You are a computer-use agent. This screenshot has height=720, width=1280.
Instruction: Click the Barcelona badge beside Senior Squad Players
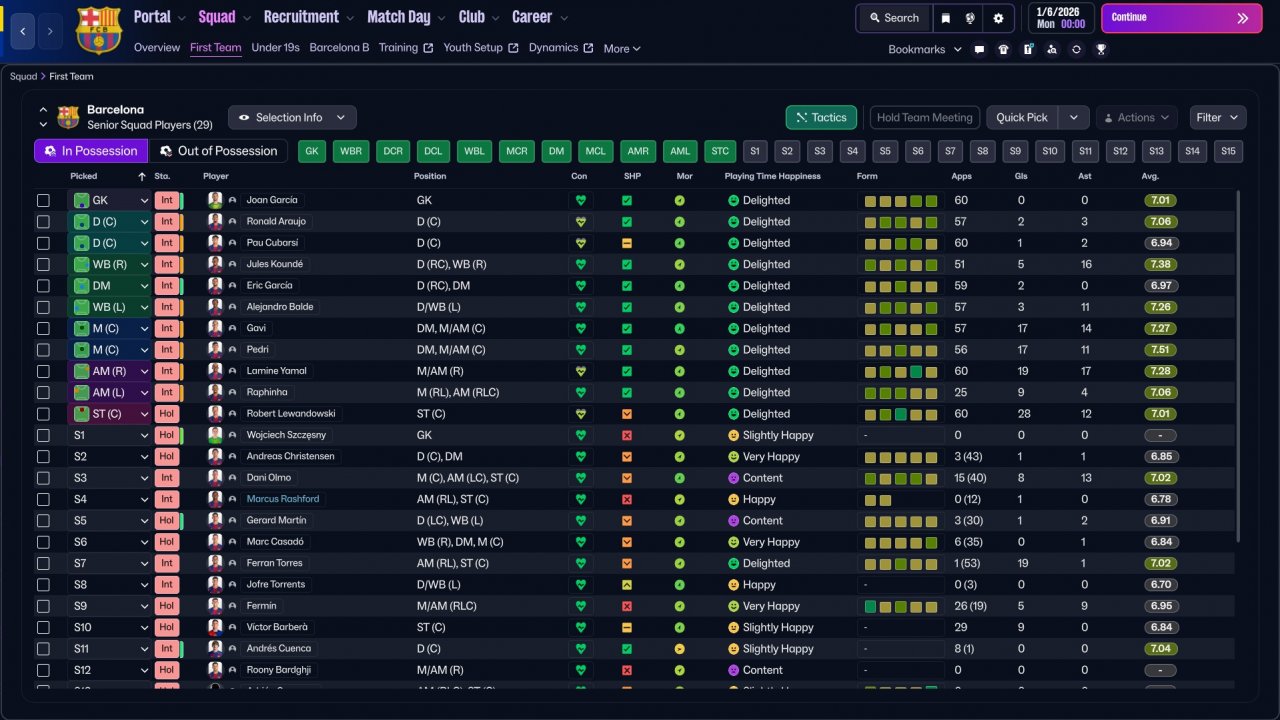[x=68, y=117]
